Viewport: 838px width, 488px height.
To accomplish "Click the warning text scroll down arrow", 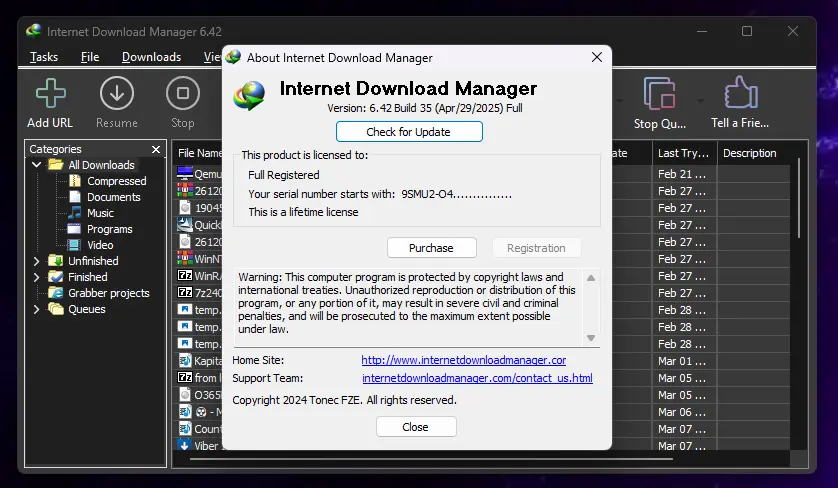I will click(591, 338).
